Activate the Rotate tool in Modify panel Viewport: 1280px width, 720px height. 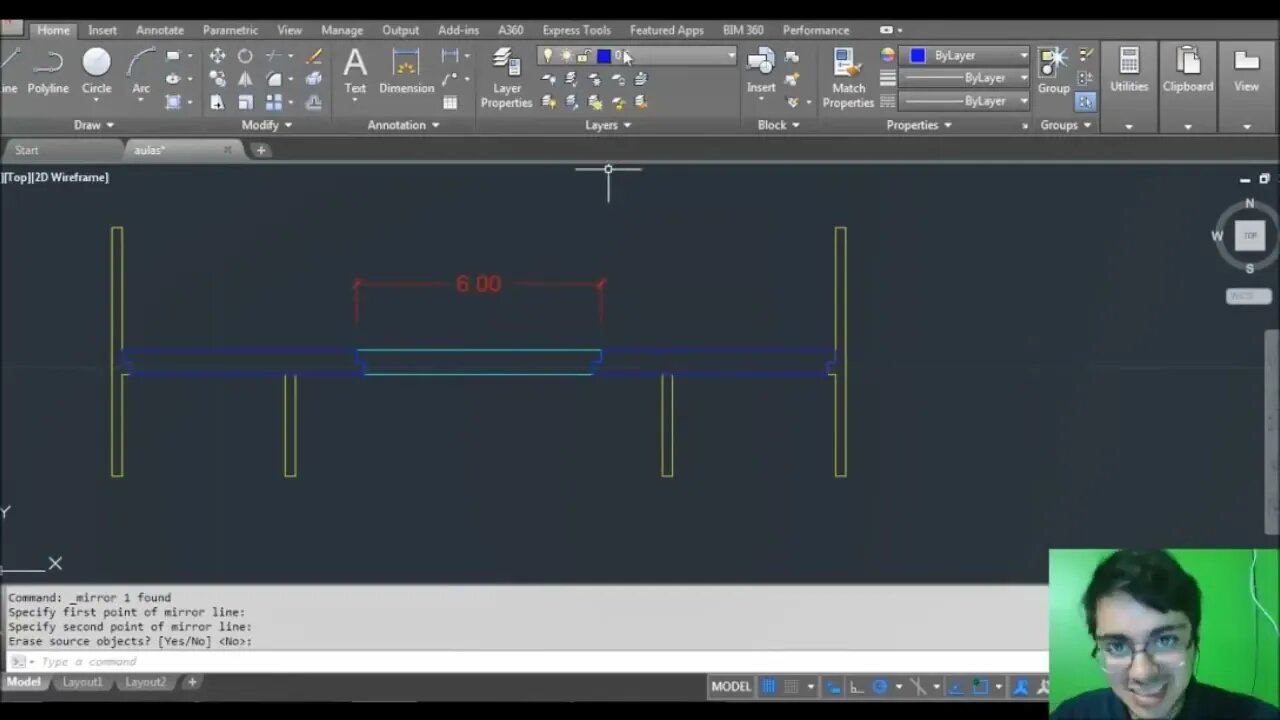tap(245, 56)
